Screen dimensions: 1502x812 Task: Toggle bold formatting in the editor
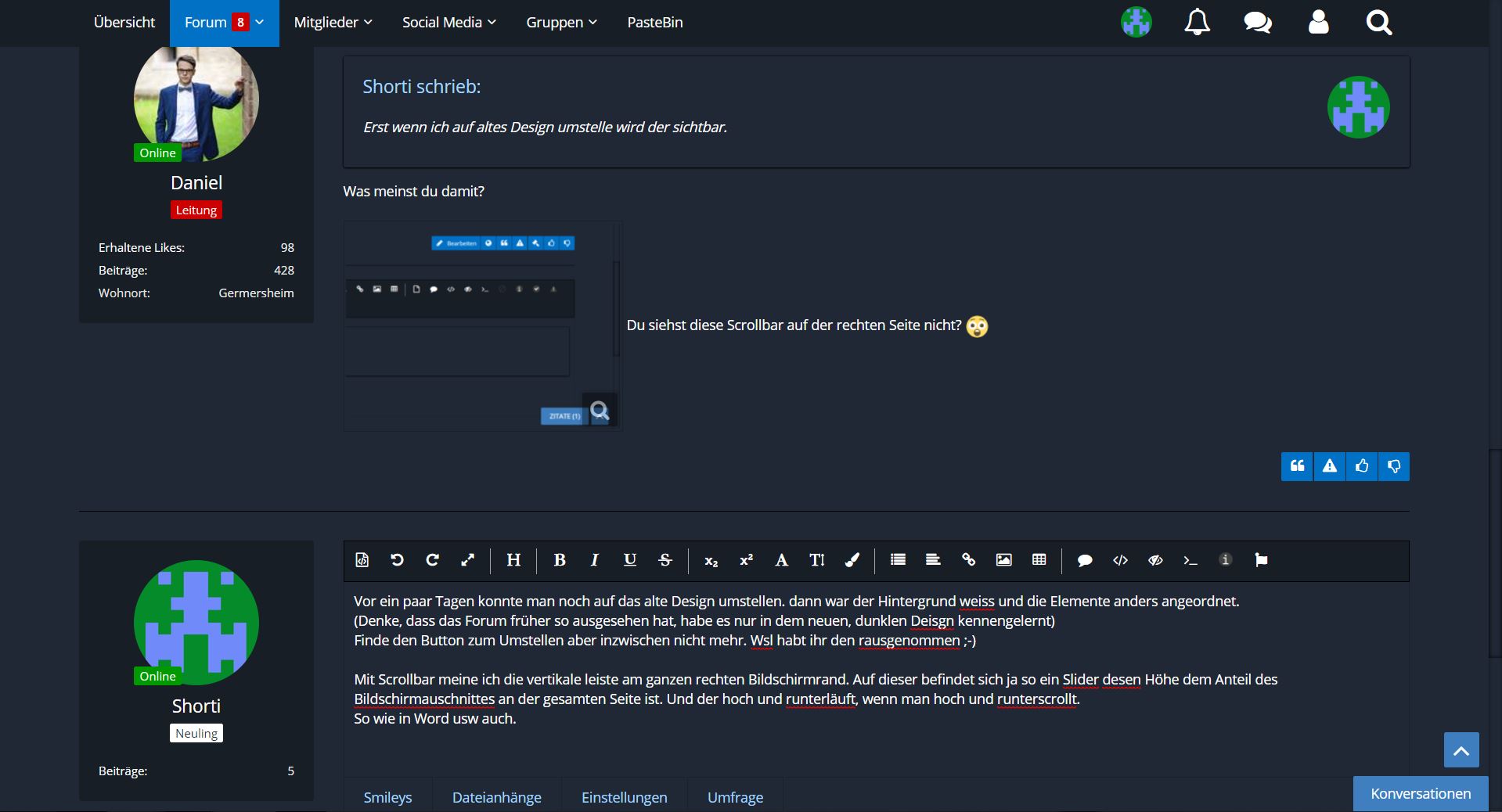[x=560, y=560]
